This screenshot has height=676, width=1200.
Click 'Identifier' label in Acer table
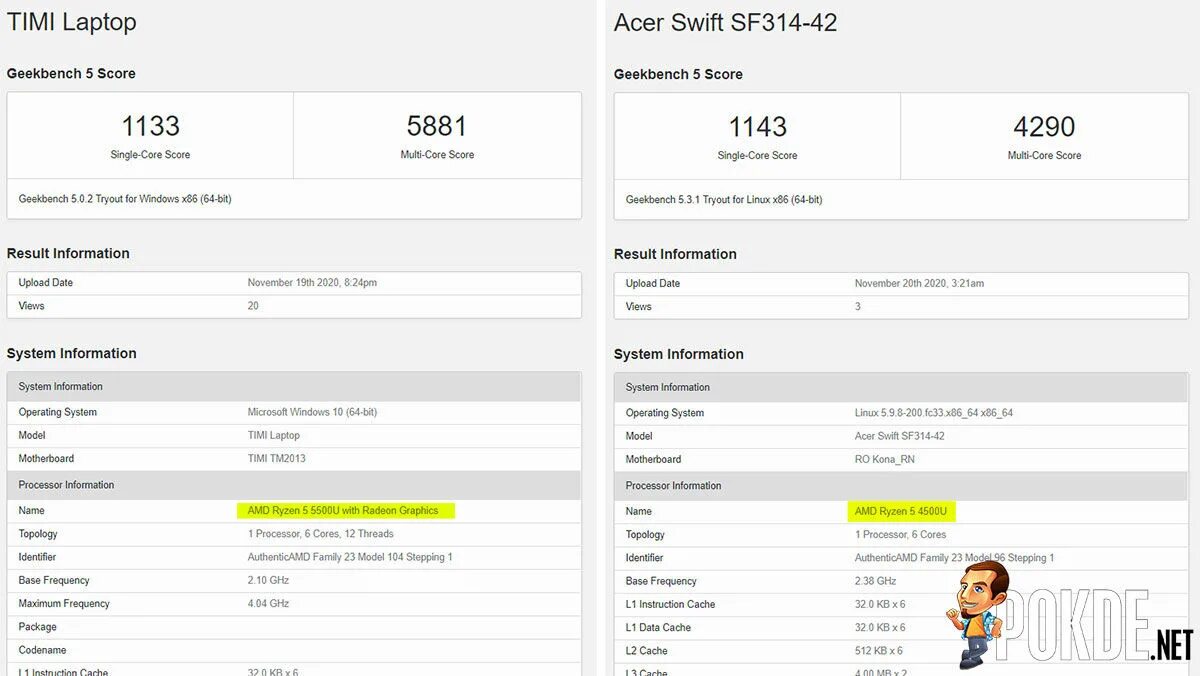pos(645,558)
